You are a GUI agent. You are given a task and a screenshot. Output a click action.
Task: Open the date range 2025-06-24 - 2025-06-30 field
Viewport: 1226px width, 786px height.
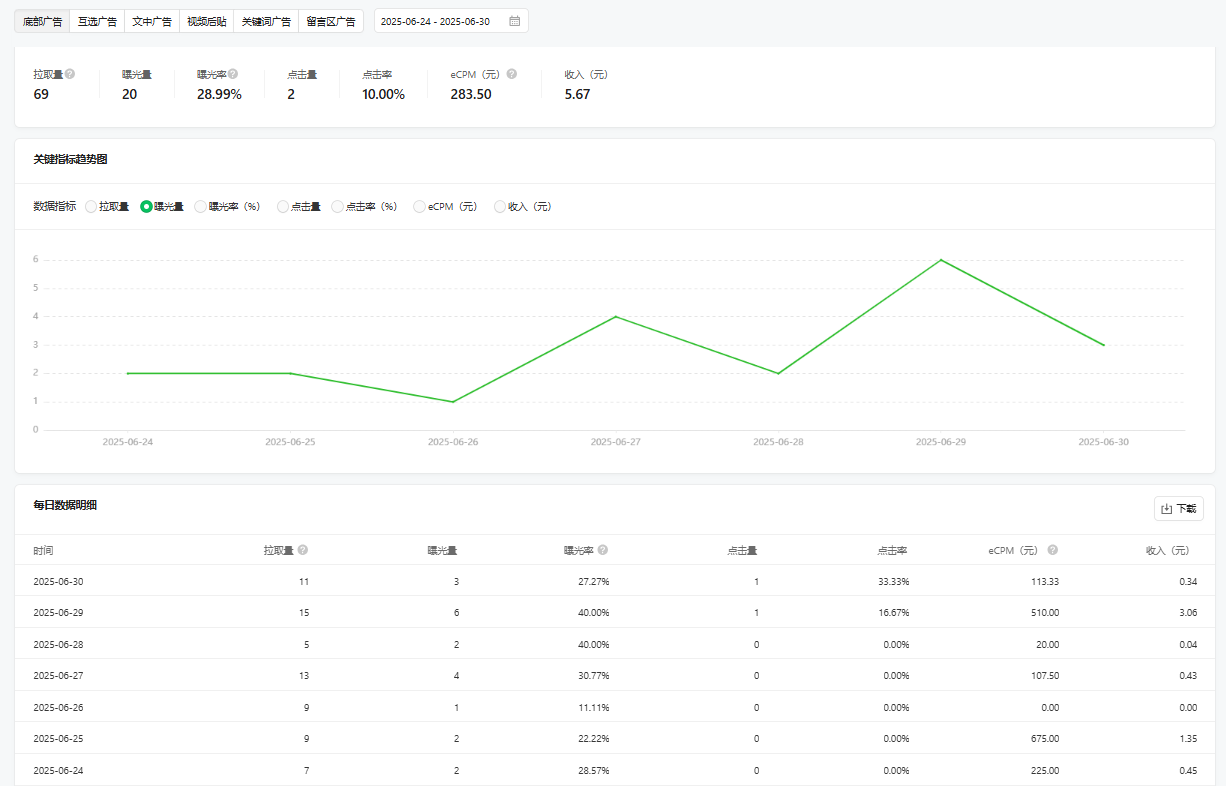pos(451,21)
